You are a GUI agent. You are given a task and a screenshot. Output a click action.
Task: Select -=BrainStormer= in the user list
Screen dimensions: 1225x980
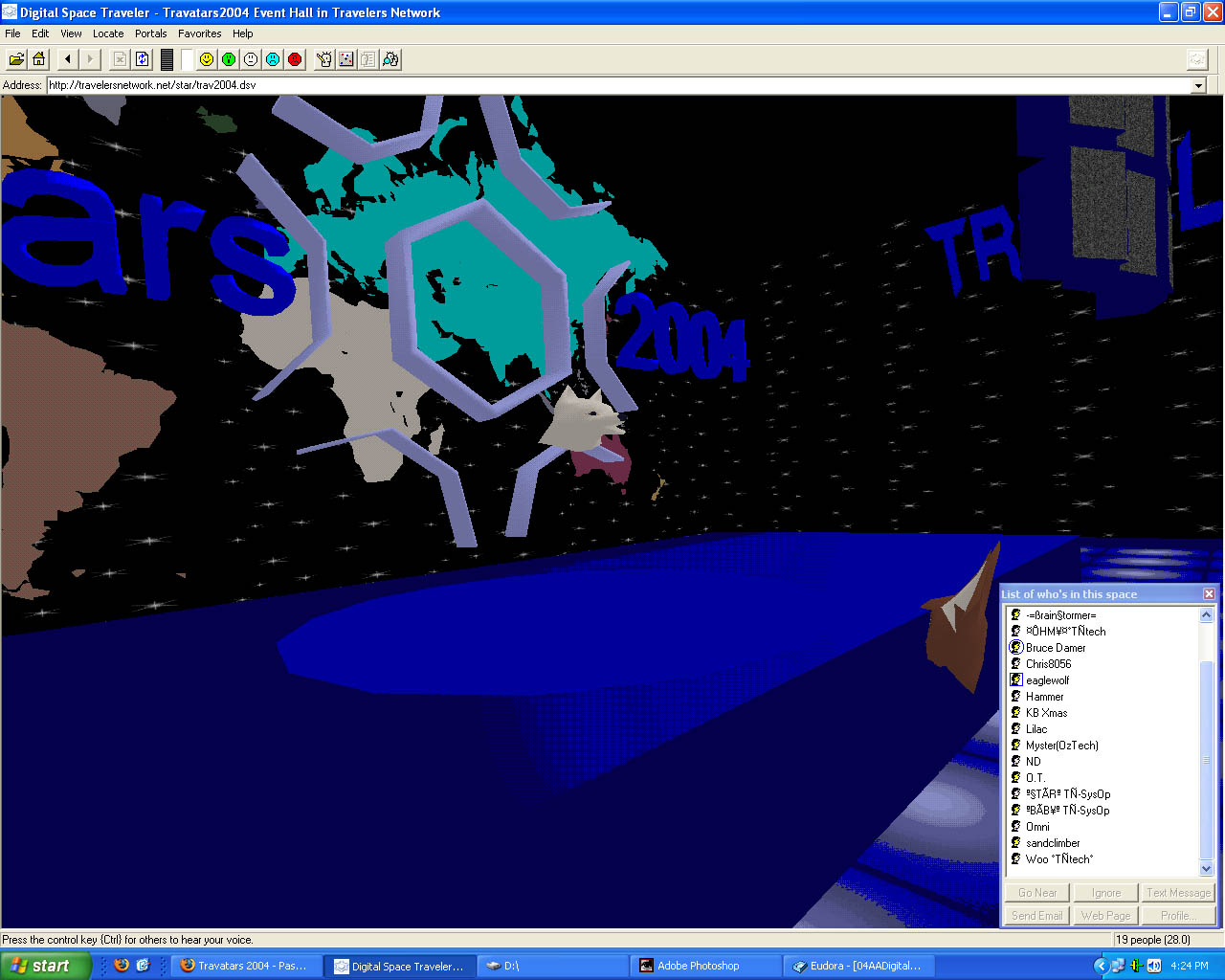point(1060,615)
